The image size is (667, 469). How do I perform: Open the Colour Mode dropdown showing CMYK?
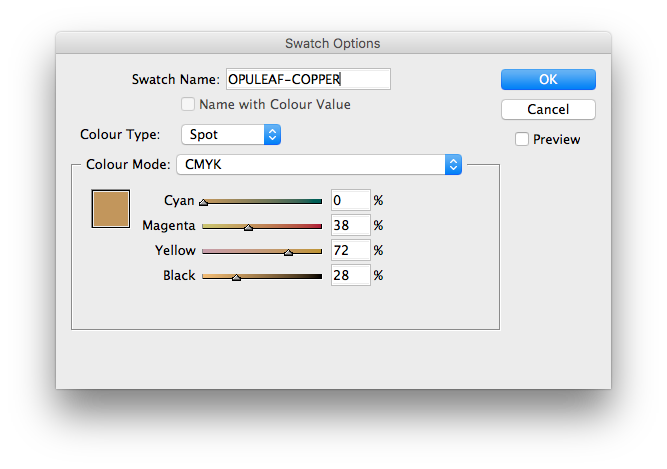tap(318, 164)
